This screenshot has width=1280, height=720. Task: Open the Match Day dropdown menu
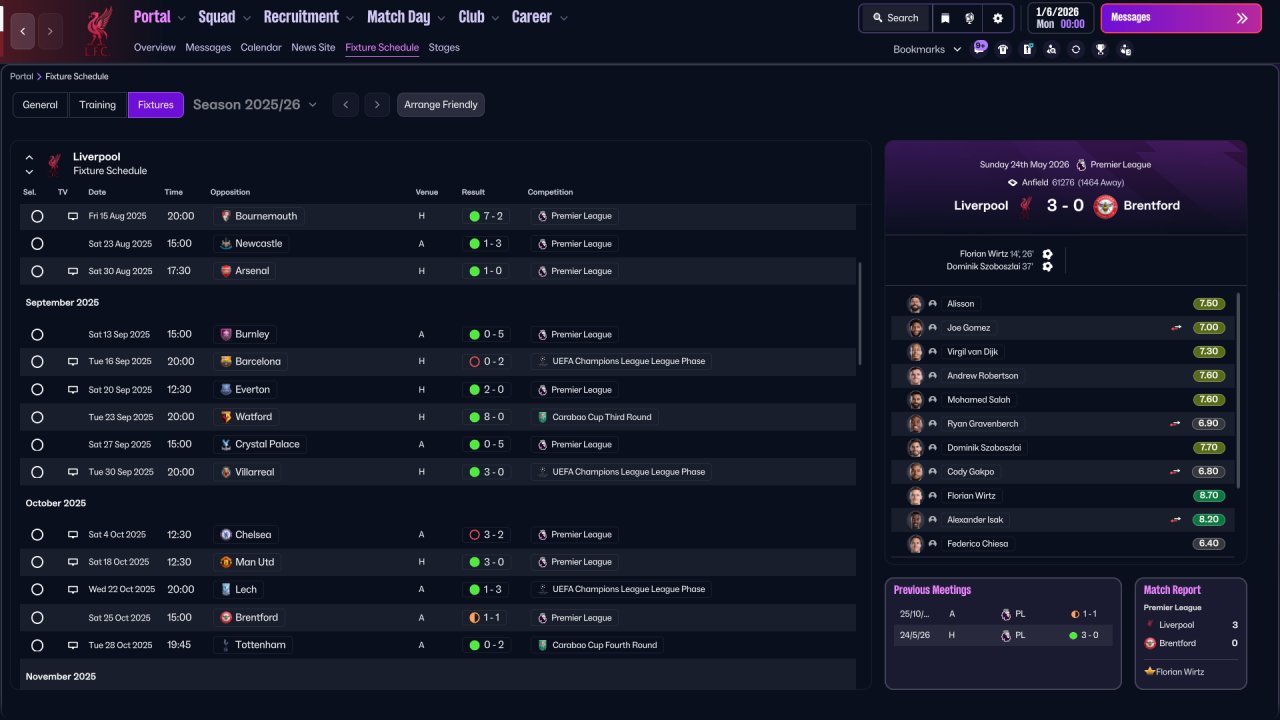point(407,17)
